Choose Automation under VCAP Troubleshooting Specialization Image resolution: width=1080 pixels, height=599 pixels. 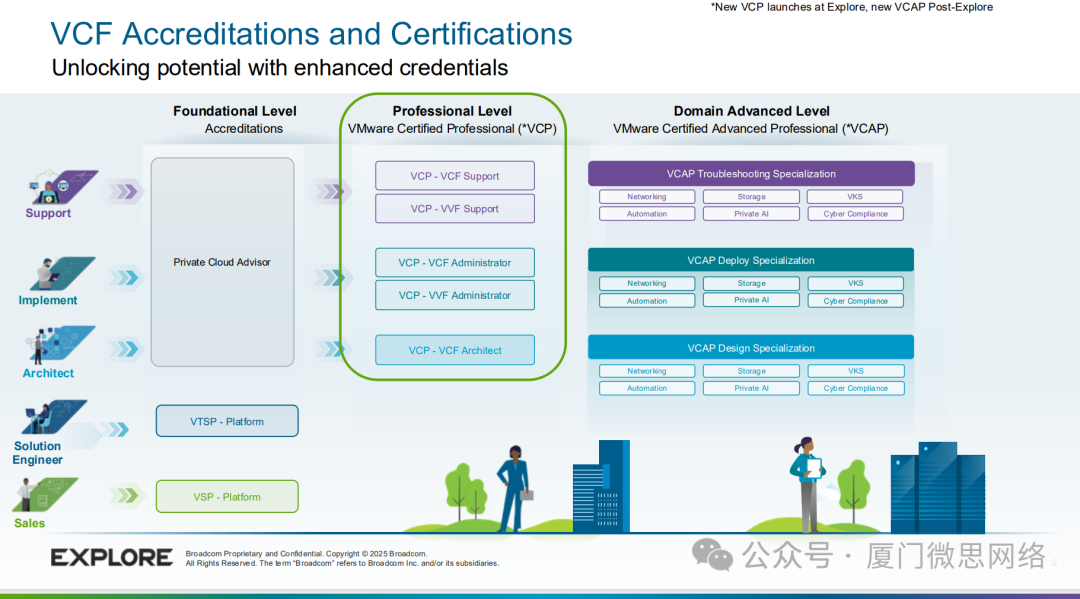tap(647, 213)
